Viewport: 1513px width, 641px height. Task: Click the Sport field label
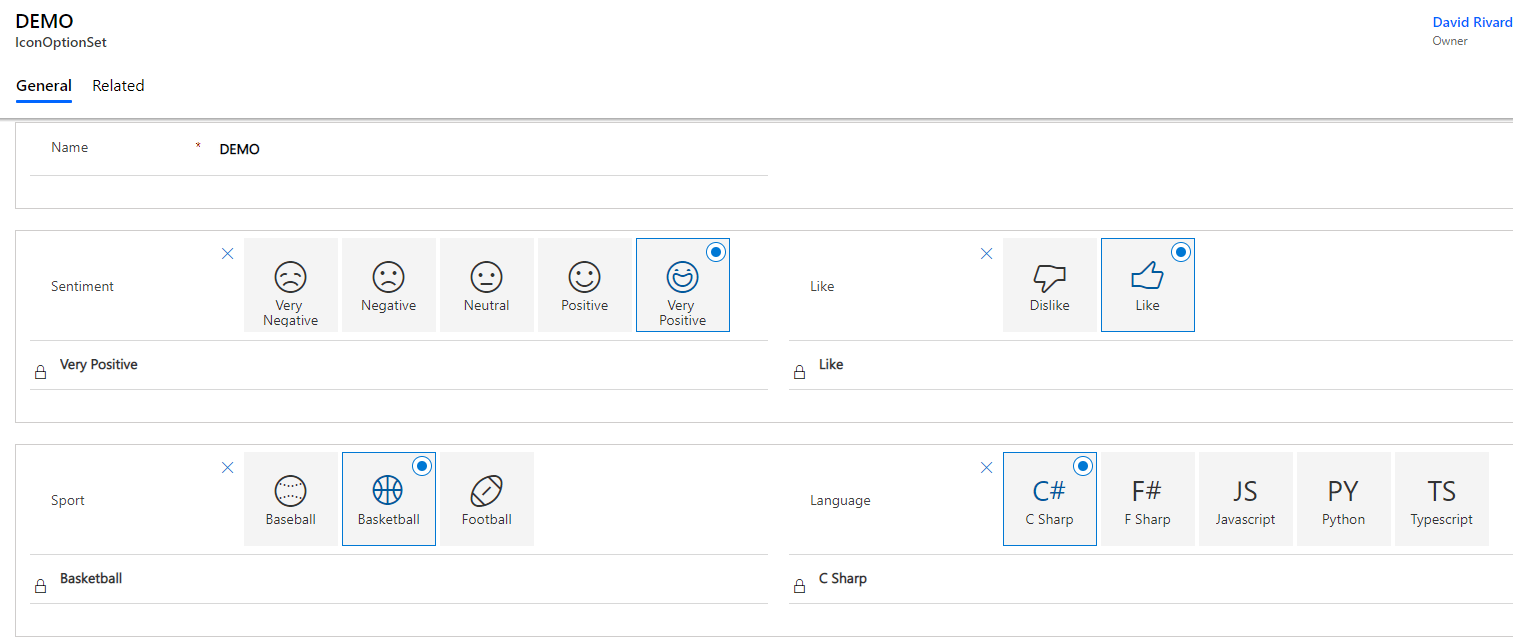pos(68,500)
